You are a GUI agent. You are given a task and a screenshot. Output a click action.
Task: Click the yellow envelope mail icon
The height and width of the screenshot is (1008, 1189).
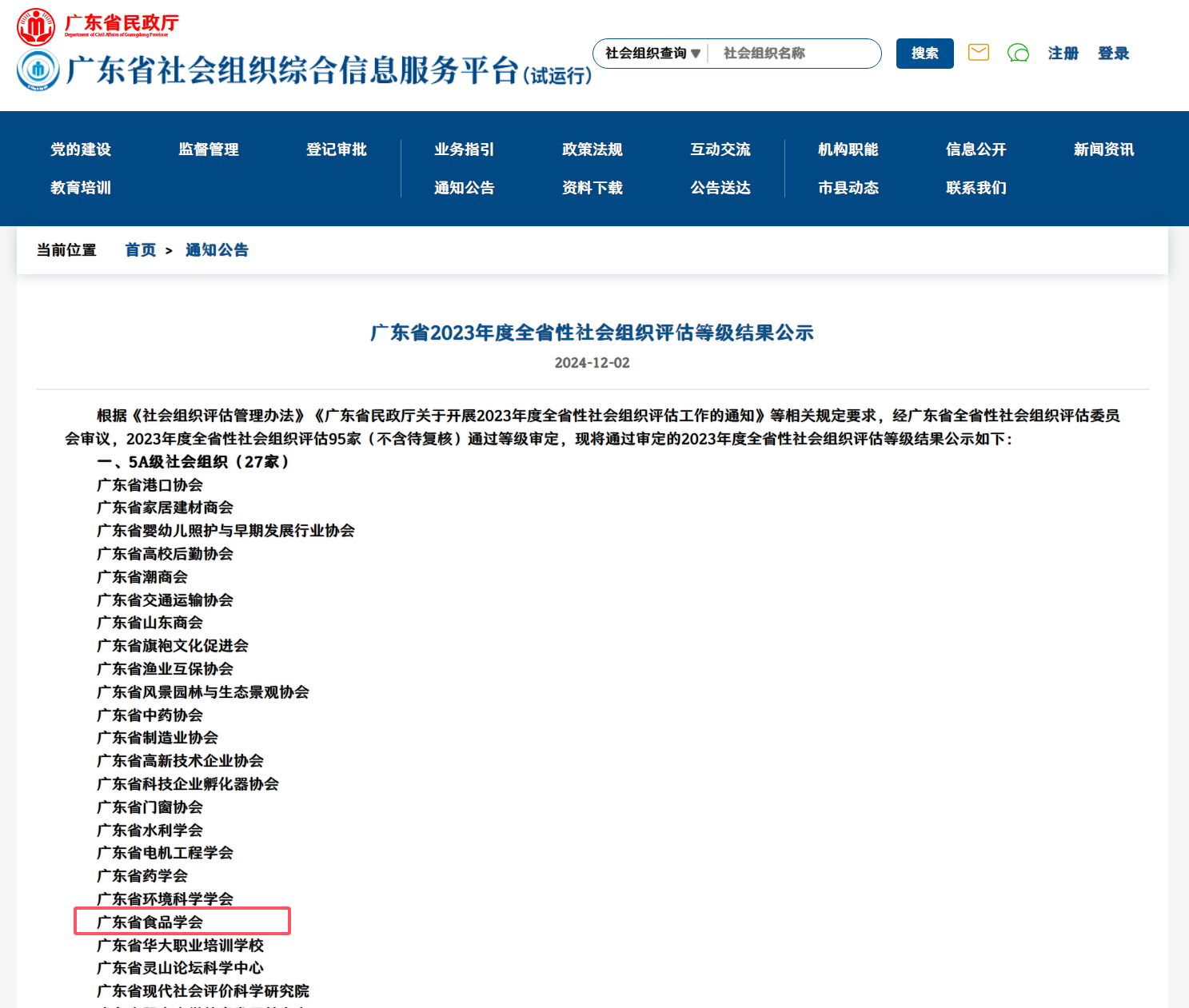pos(979,53)
